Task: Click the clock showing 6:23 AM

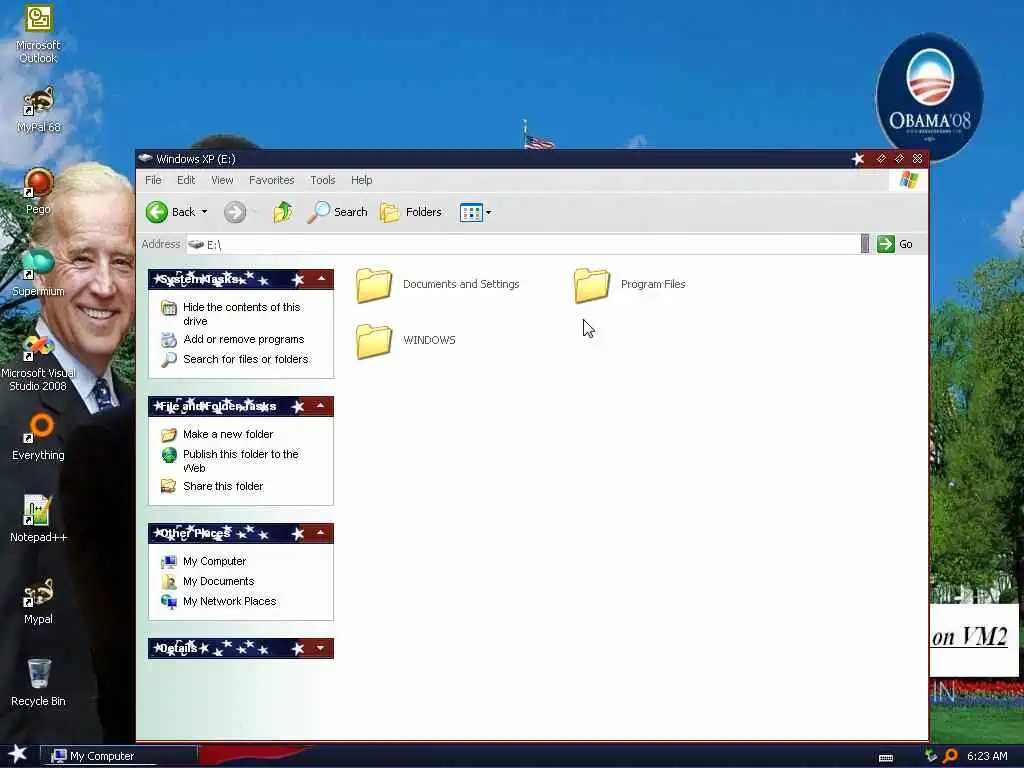Action: 987,756
